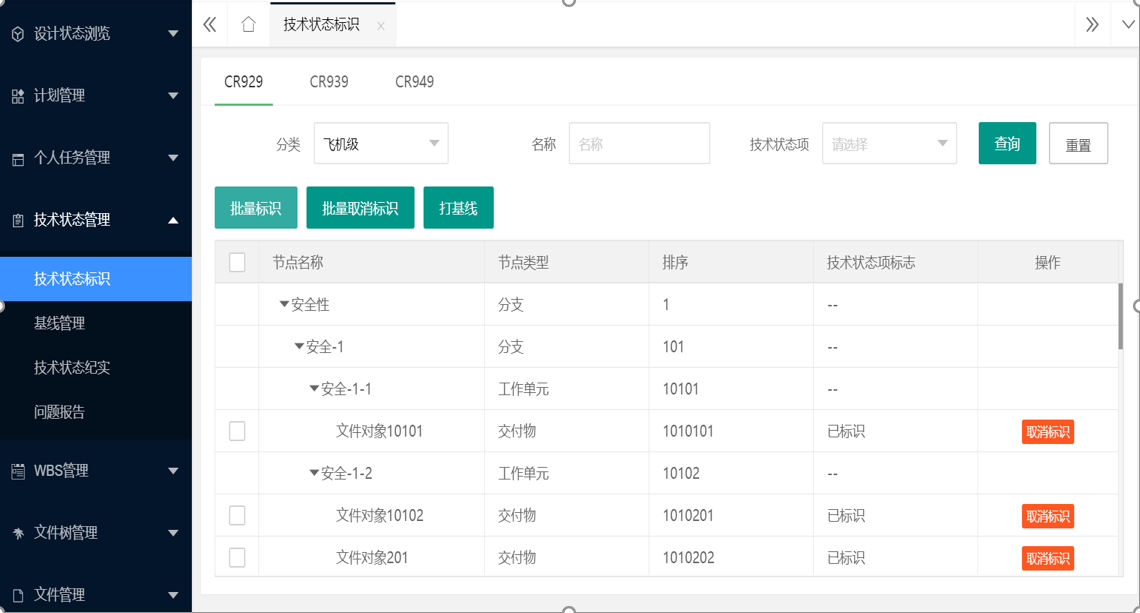This screenshot has width=1140, height=613.
Task: Close the 技术状态标识 tab
Action: (x=381, y=26)
